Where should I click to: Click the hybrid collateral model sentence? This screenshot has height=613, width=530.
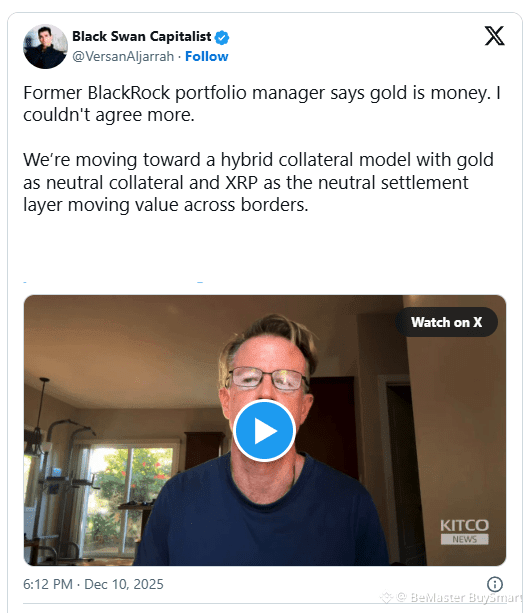[x=258, y=183]
